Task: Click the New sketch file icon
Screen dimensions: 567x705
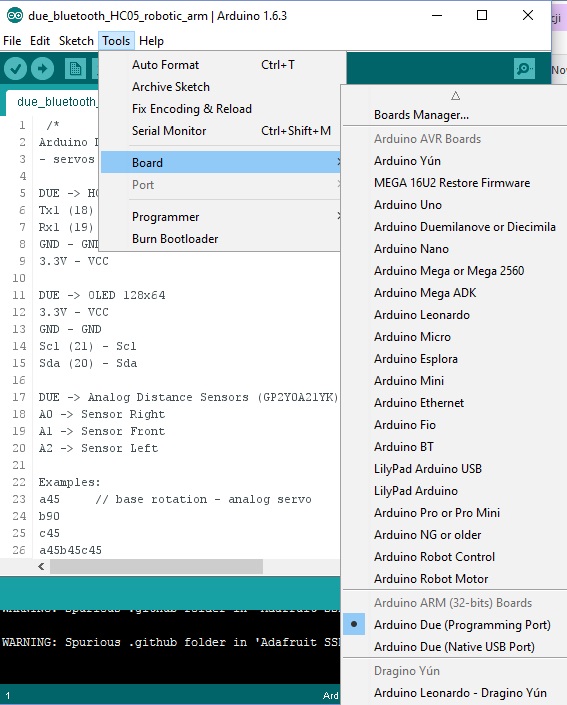Action: click(75, 69)
